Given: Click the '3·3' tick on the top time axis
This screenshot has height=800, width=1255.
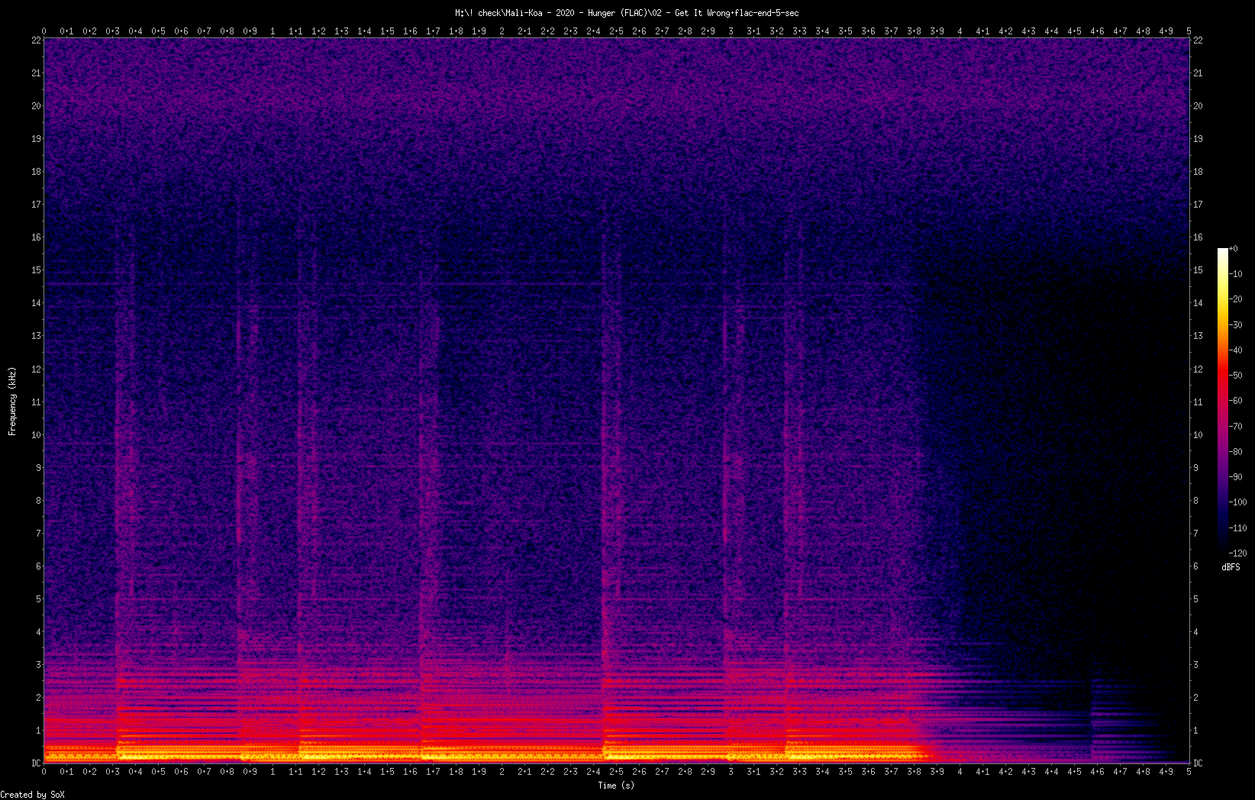Looking at the screenshot, I should (800, 31).
